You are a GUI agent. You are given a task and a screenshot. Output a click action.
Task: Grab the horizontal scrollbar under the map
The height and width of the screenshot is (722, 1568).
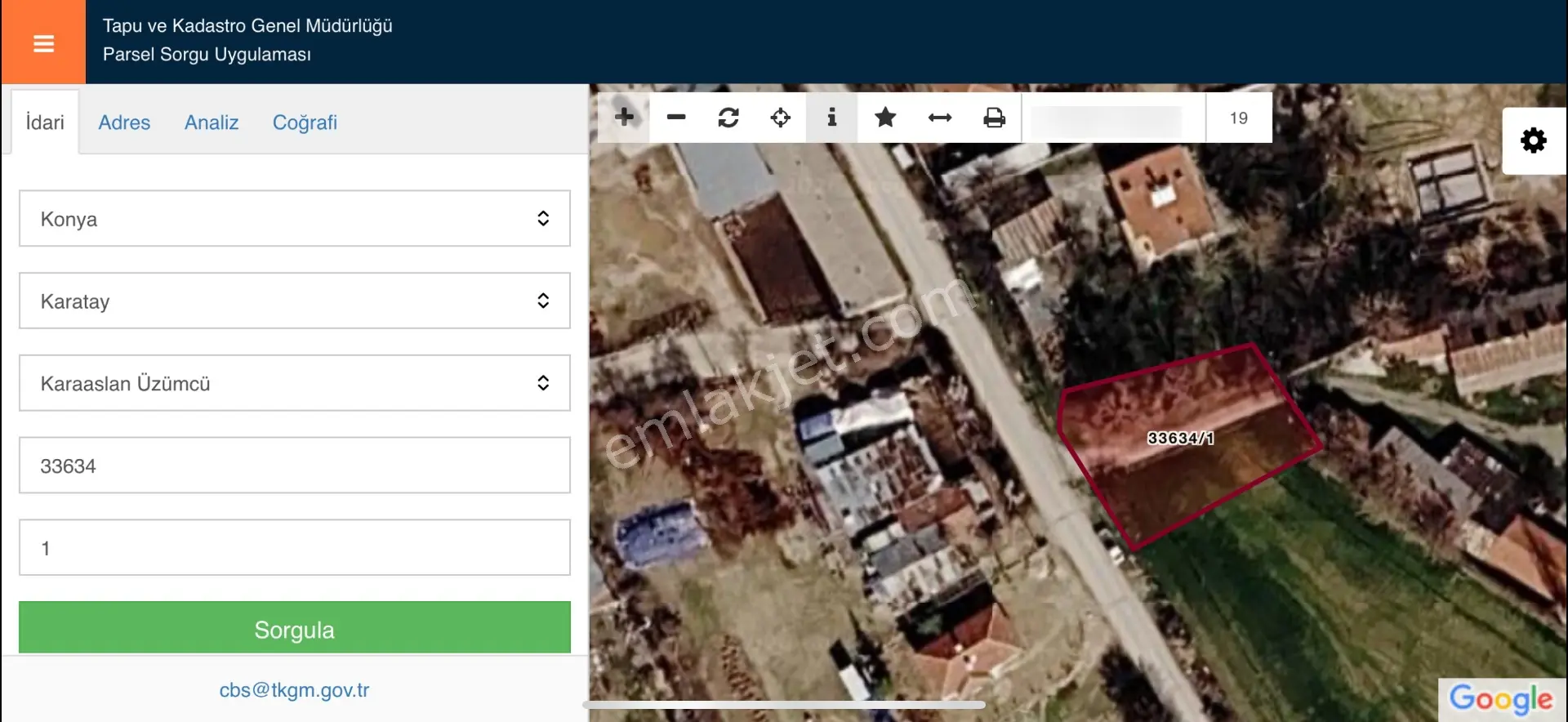coord(784,704)
